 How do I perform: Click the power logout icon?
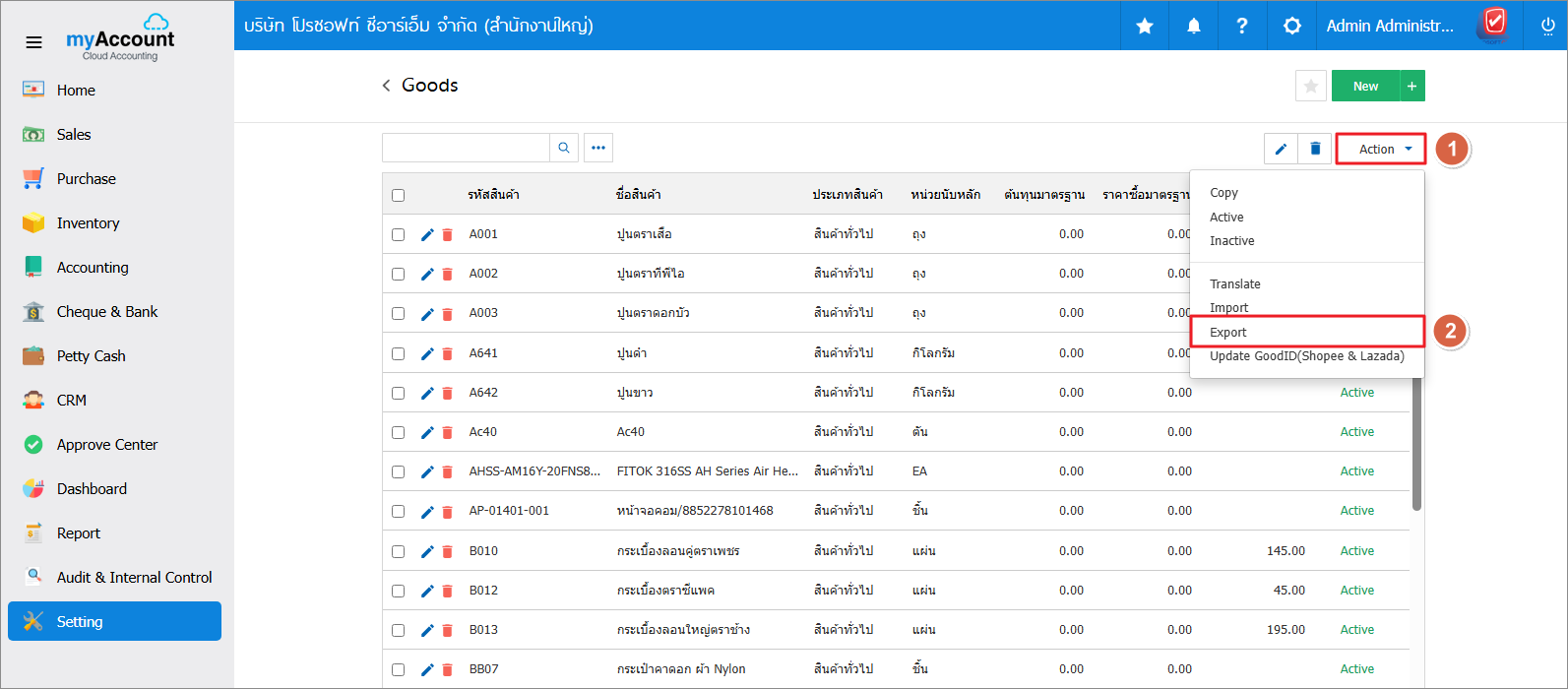[1547, 26]
